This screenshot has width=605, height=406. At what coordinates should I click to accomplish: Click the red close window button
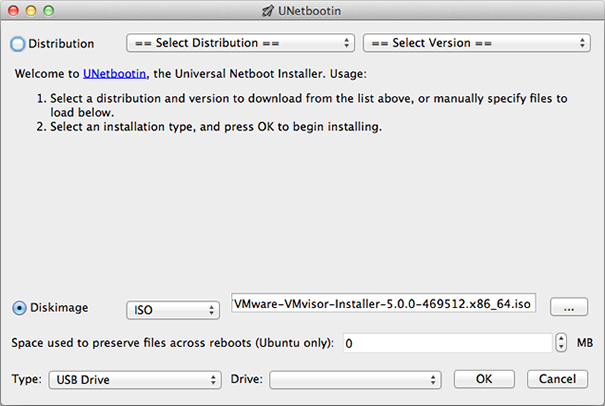coord(14,10)
